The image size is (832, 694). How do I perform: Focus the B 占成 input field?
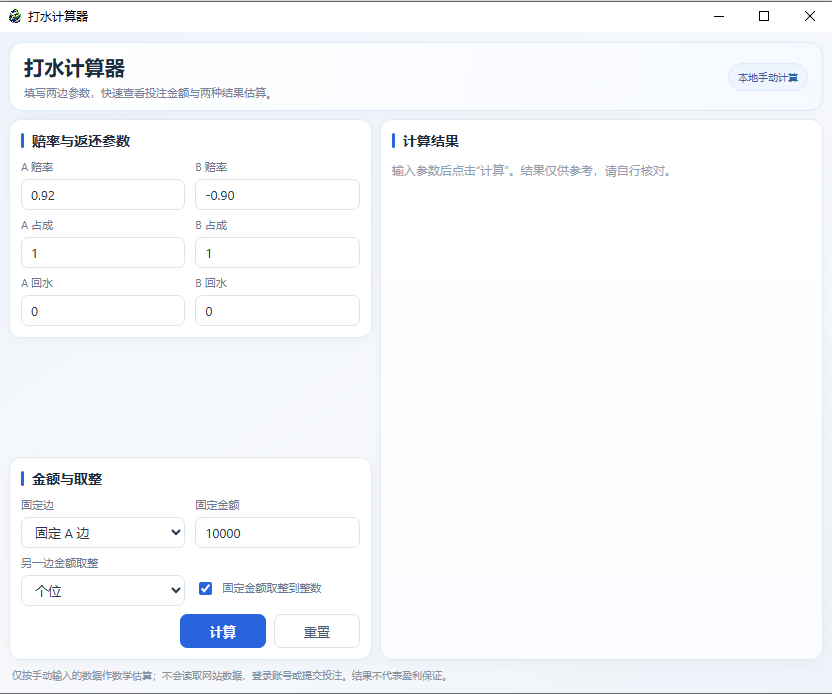[278, 253]
